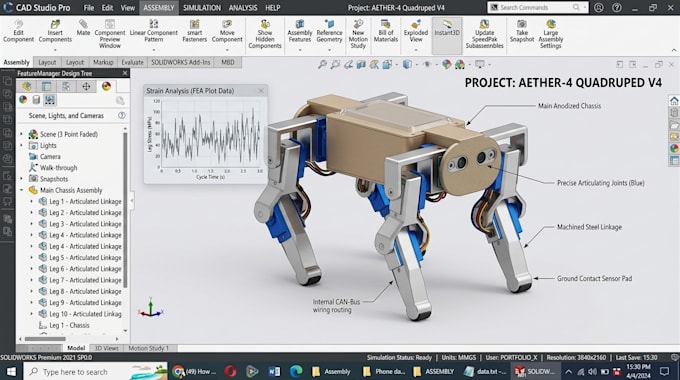
Task: Select Move Component tool
Action: (227, 31)
